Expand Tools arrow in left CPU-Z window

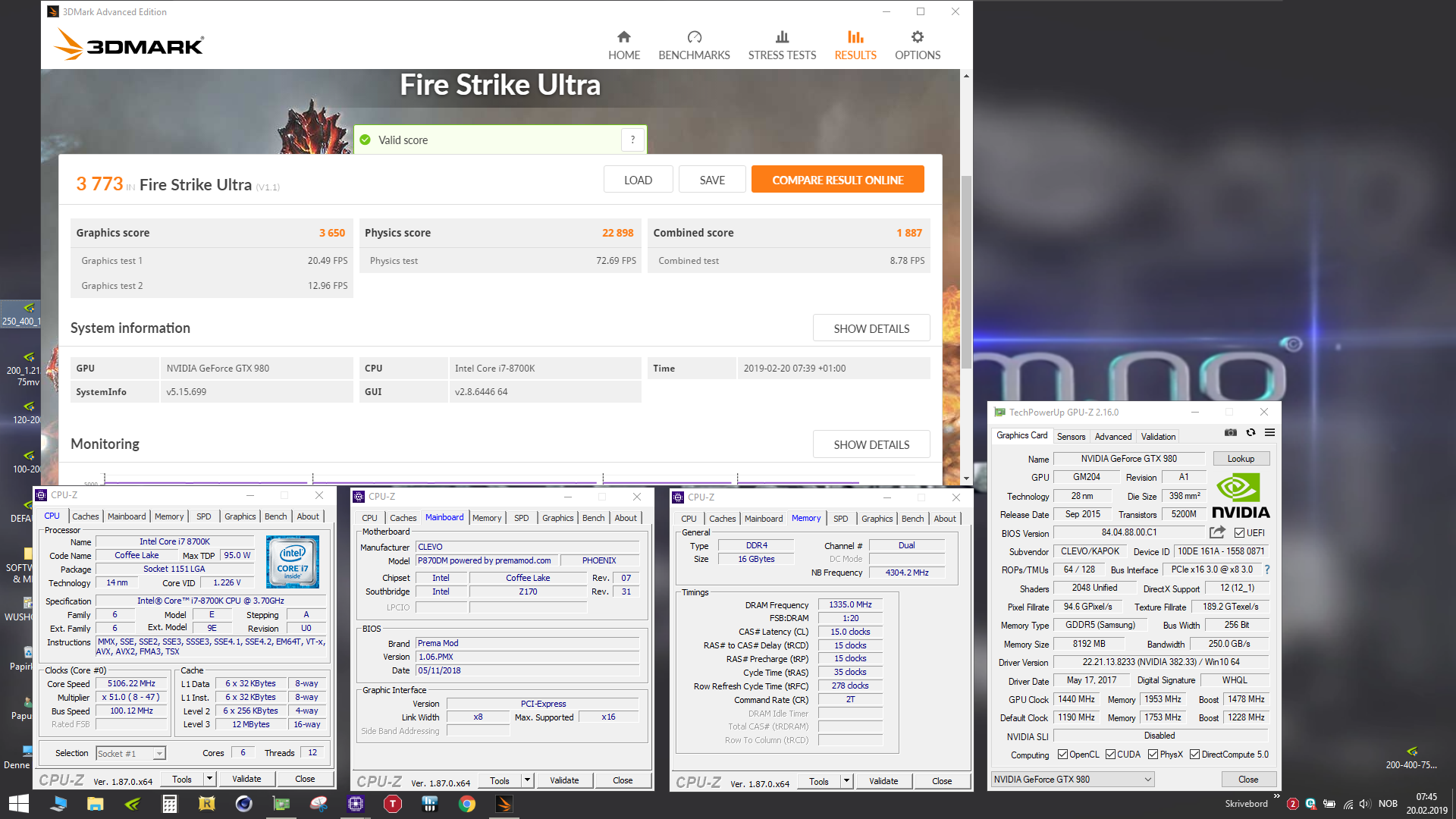click(209, 779)
